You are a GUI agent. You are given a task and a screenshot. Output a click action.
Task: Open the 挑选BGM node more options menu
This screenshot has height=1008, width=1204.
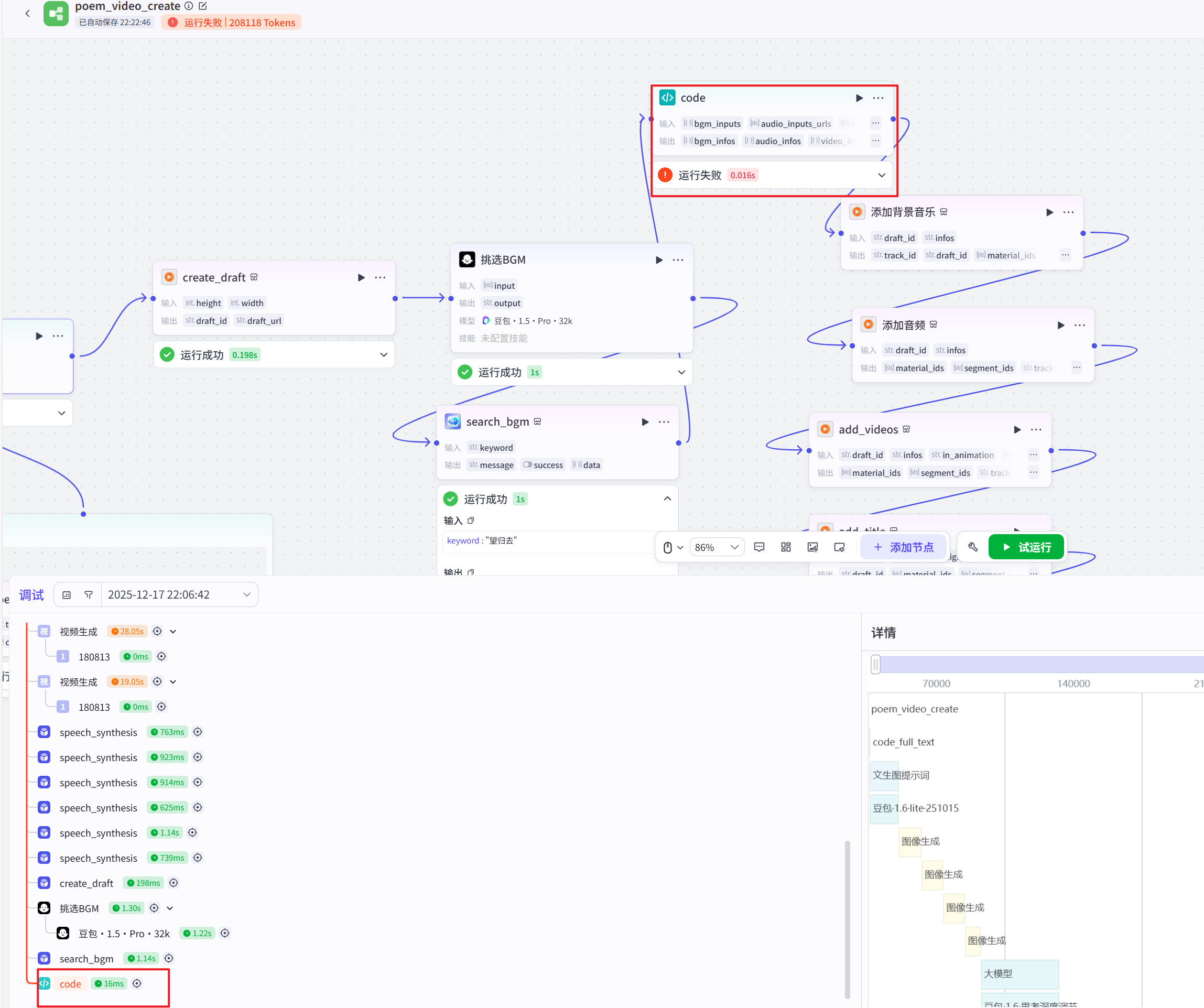click(678, 260)
